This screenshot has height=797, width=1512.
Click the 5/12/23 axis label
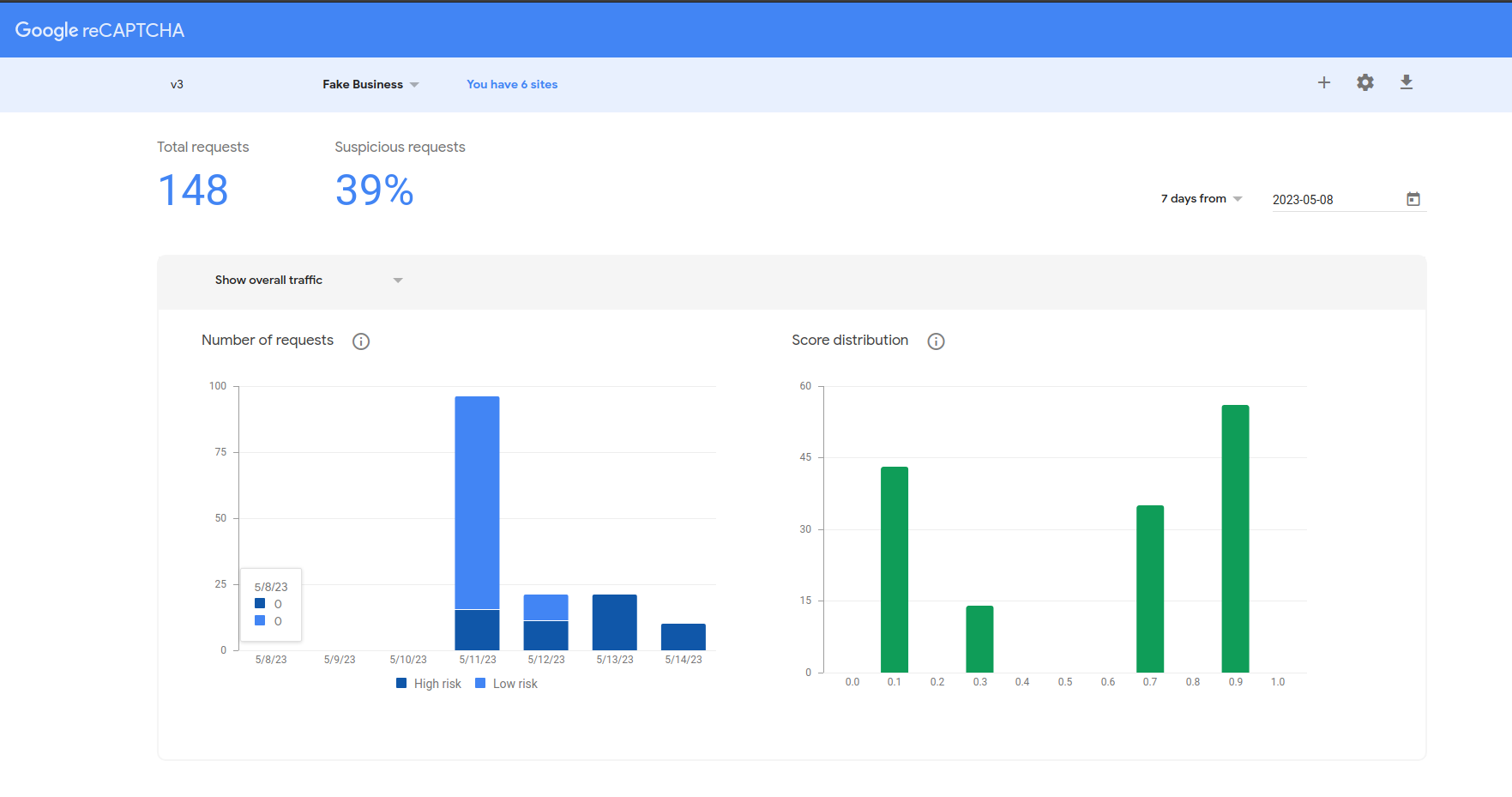546,660
